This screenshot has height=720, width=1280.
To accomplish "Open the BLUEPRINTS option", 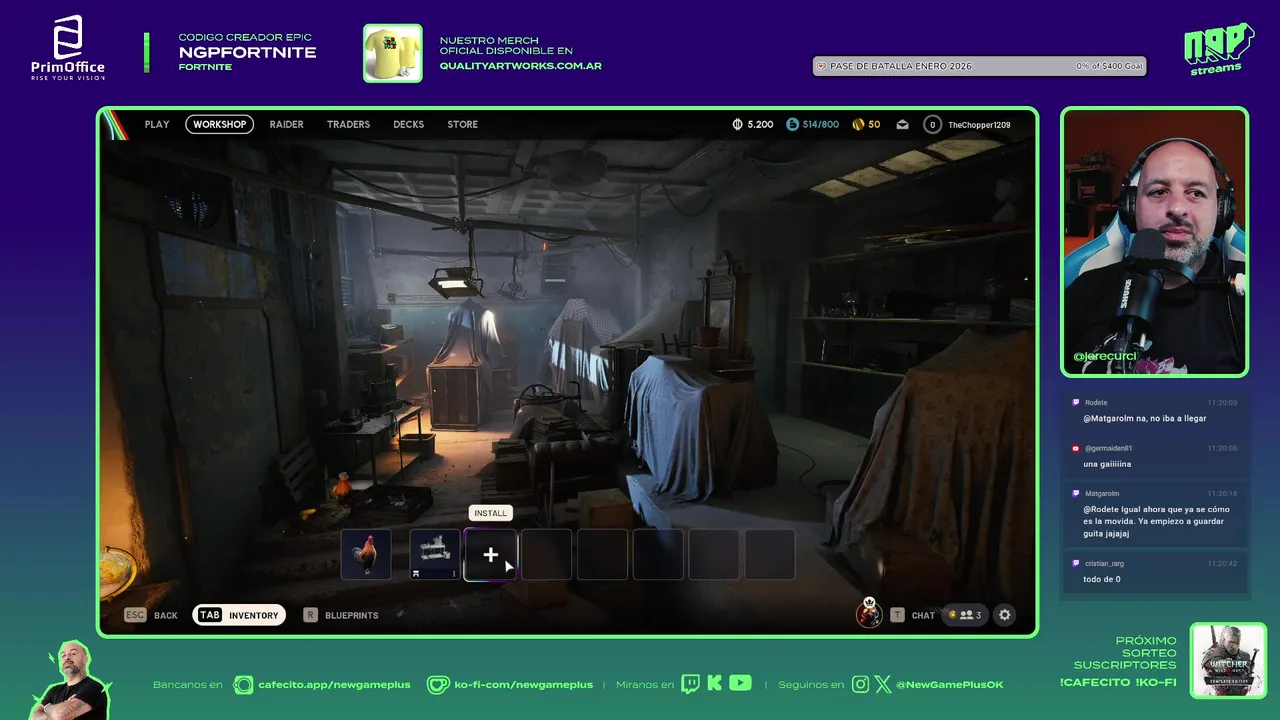I will [x=351, y=615].
